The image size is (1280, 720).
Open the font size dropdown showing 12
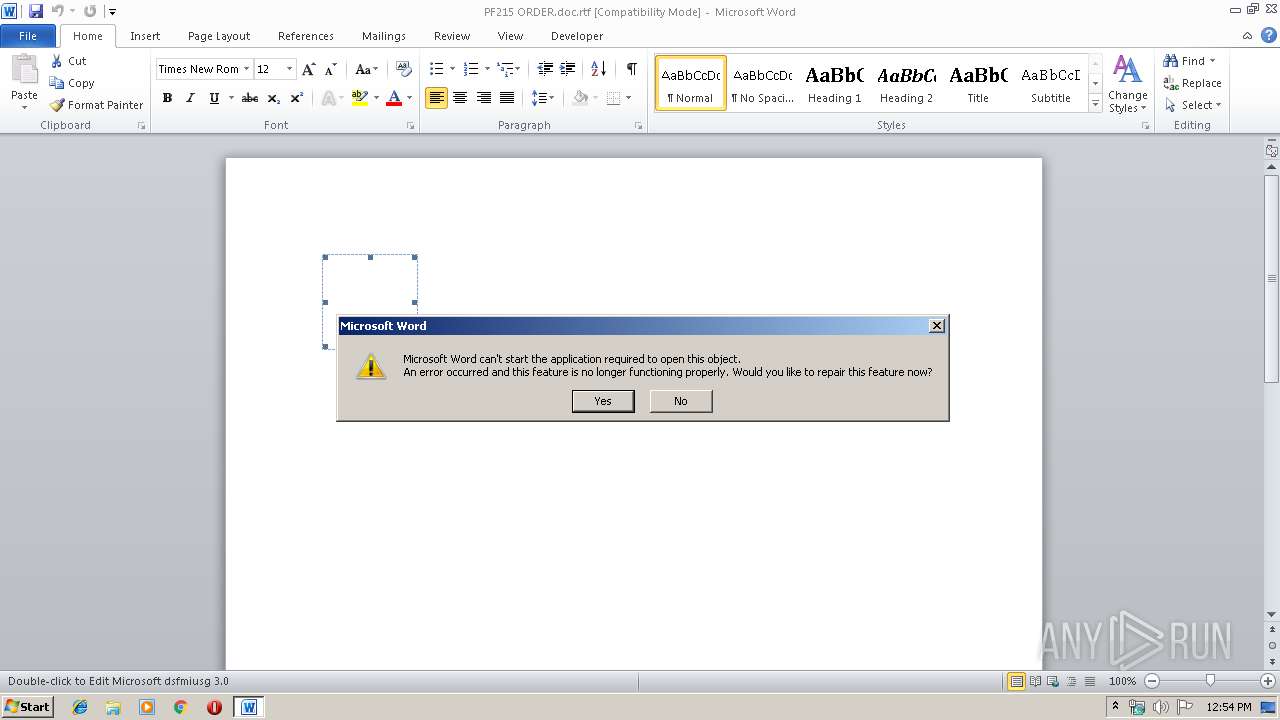coord(290,69)
